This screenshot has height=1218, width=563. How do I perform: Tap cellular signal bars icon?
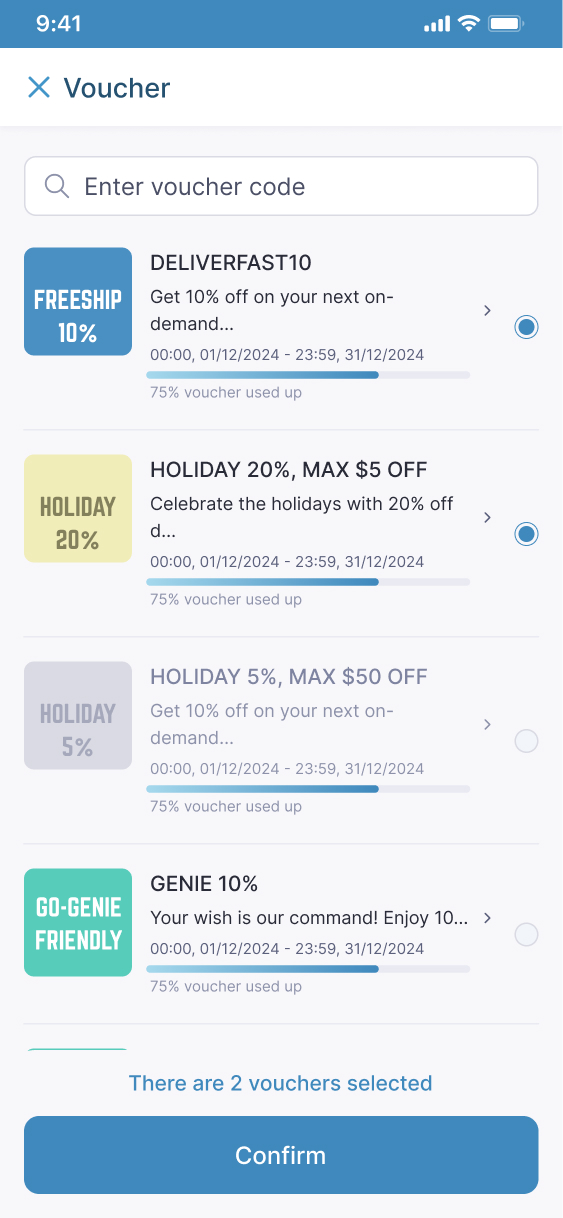(x=437, y=24)
